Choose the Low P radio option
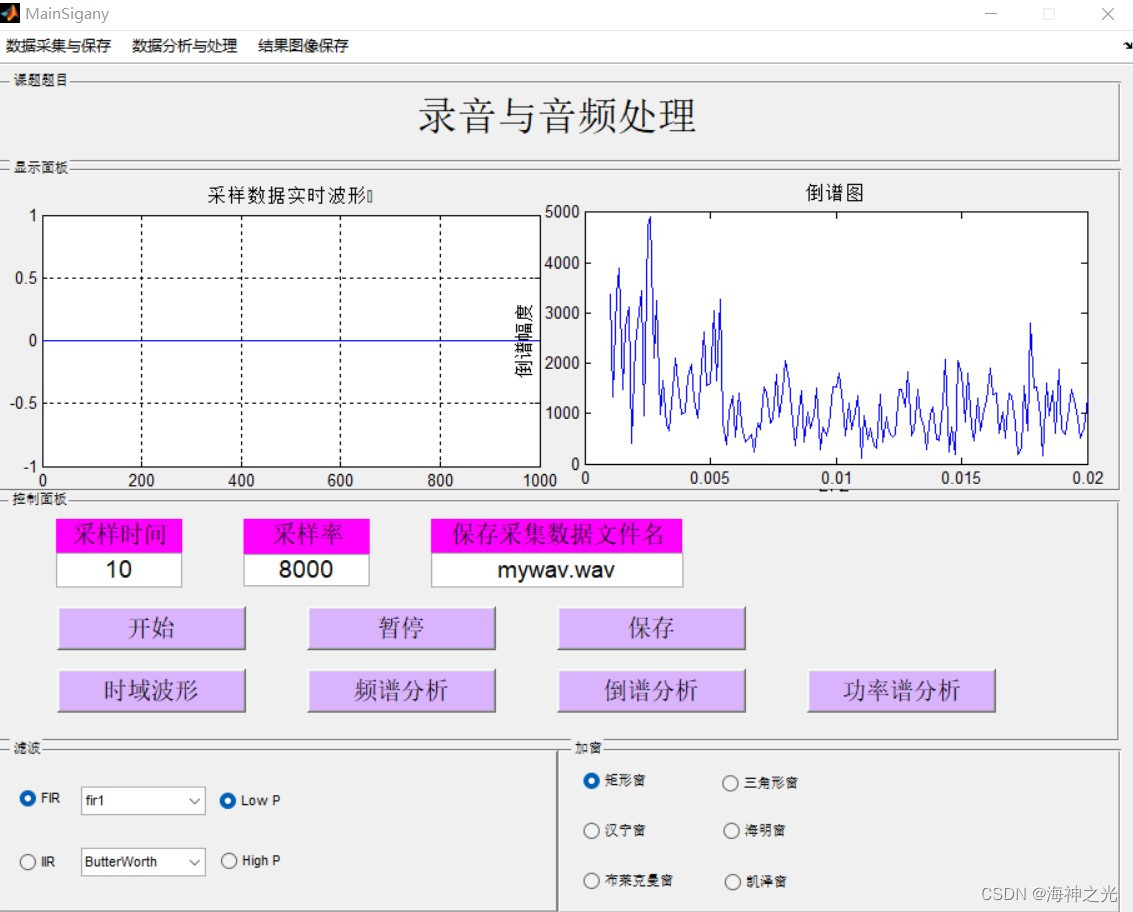This screenshot has width=1133, height=912. pyautogui.click(x=228, y=801)
